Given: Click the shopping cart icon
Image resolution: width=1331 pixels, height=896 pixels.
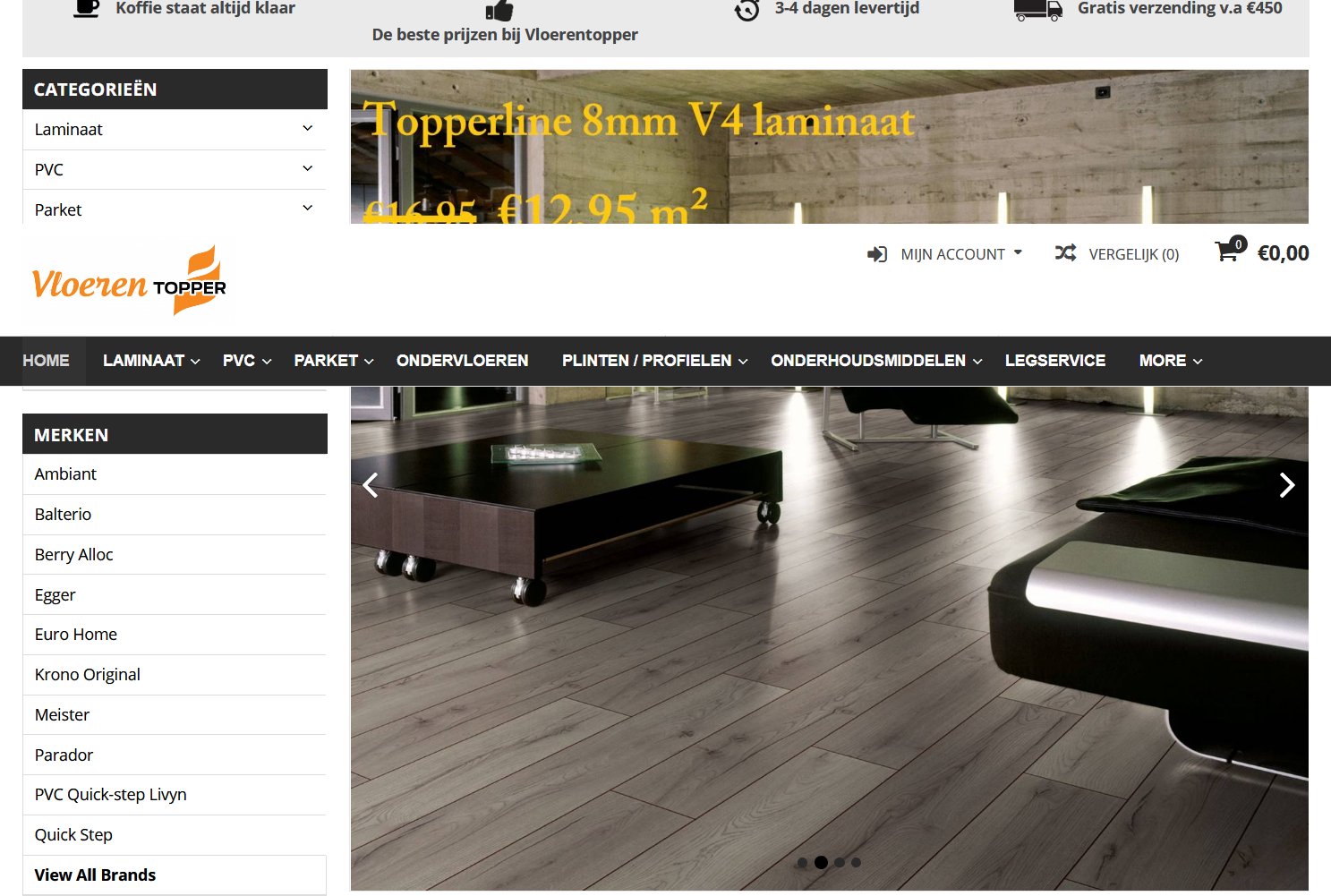Looking at the screenshot, I should 1227,252.
